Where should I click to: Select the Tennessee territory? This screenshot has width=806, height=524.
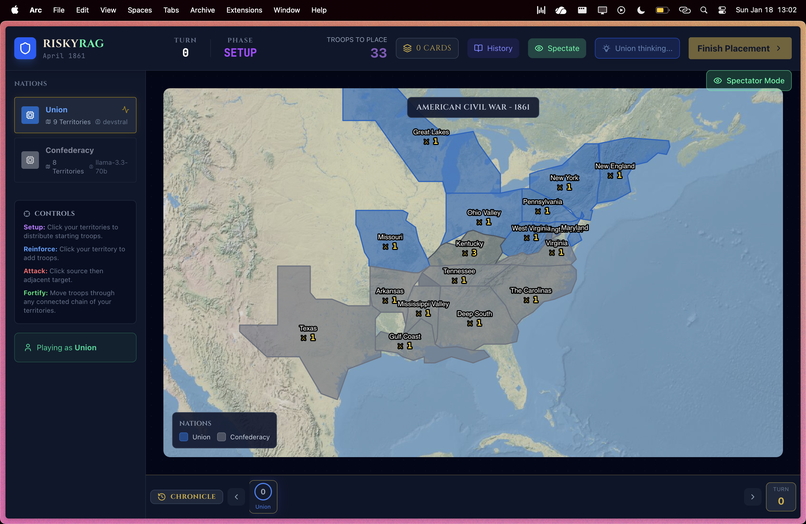459,276
